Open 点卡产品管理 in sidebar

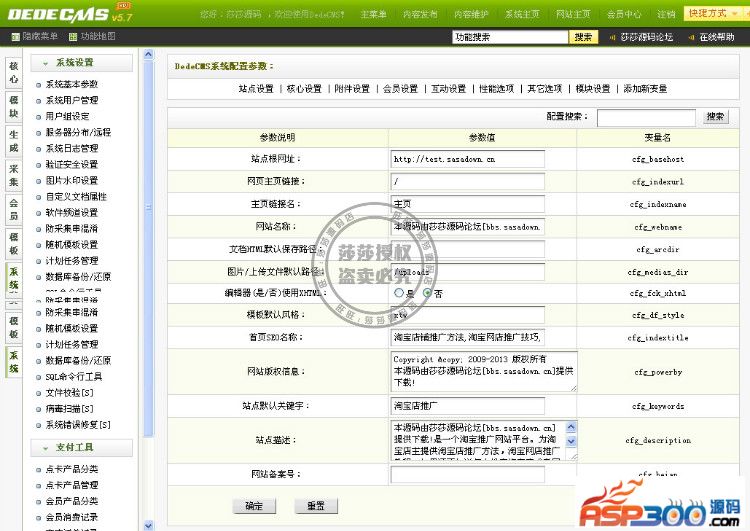pyautogui.click(x=71, y=485)
